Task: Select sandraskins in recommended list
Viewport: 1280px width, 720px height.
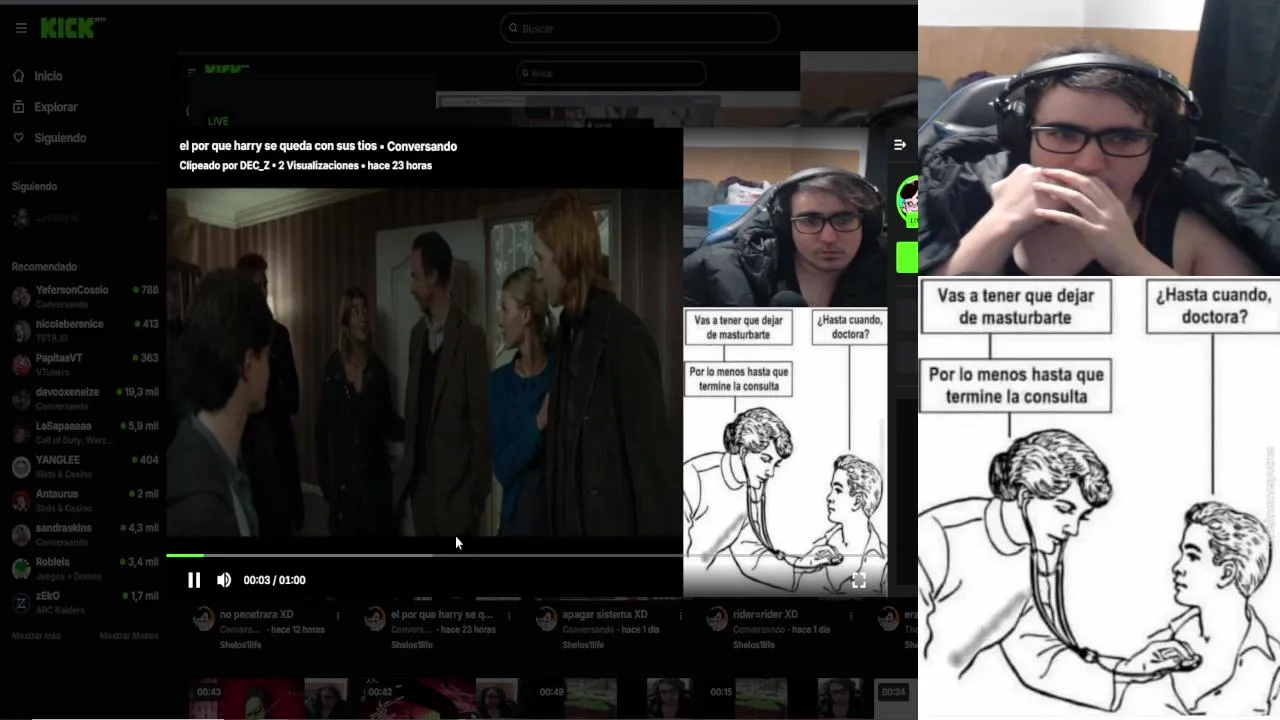Action: (x=85, y=534)
